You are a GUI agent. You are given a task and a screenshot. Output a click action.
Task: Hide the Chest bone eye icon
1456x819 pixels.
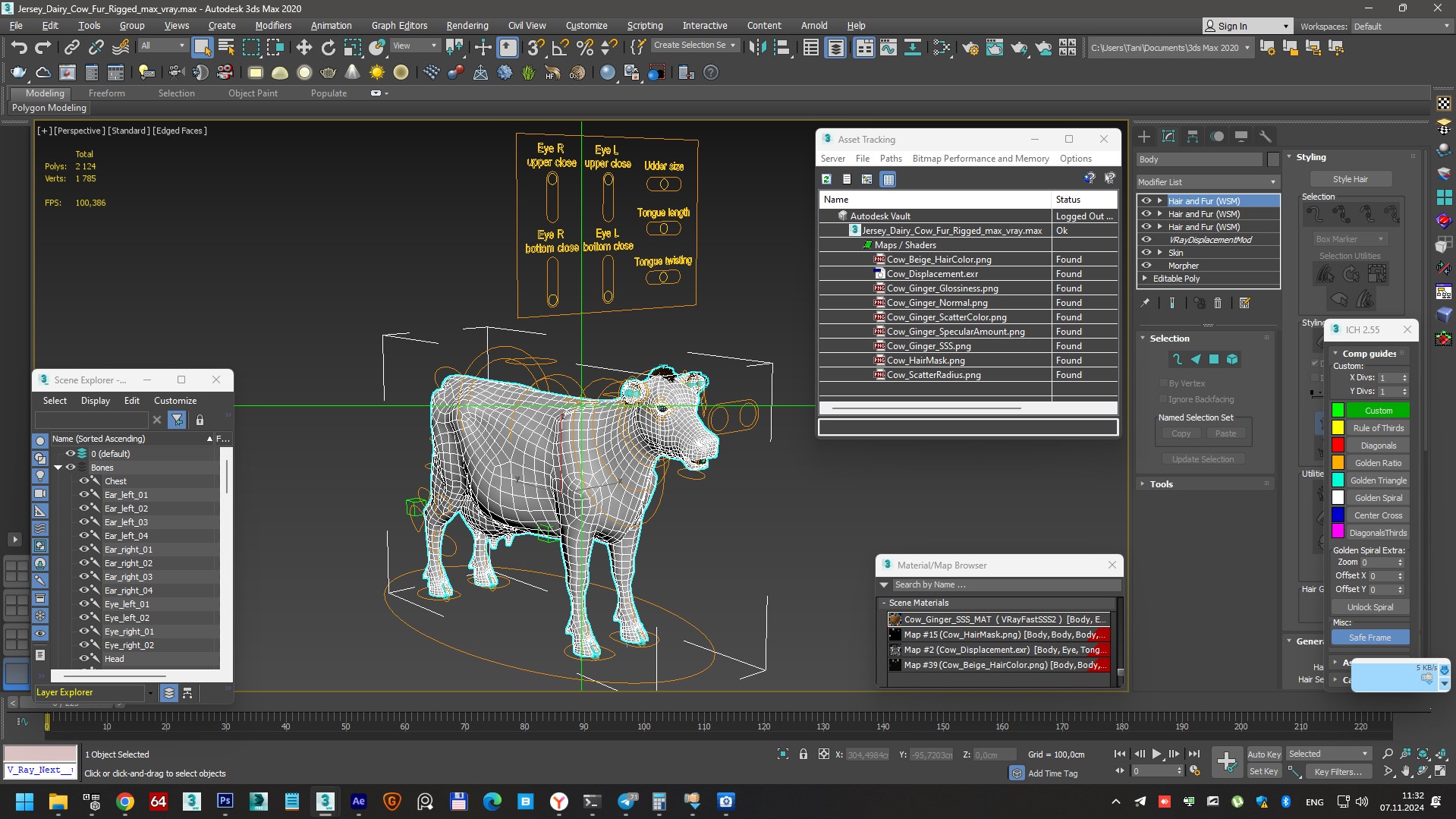84,480
